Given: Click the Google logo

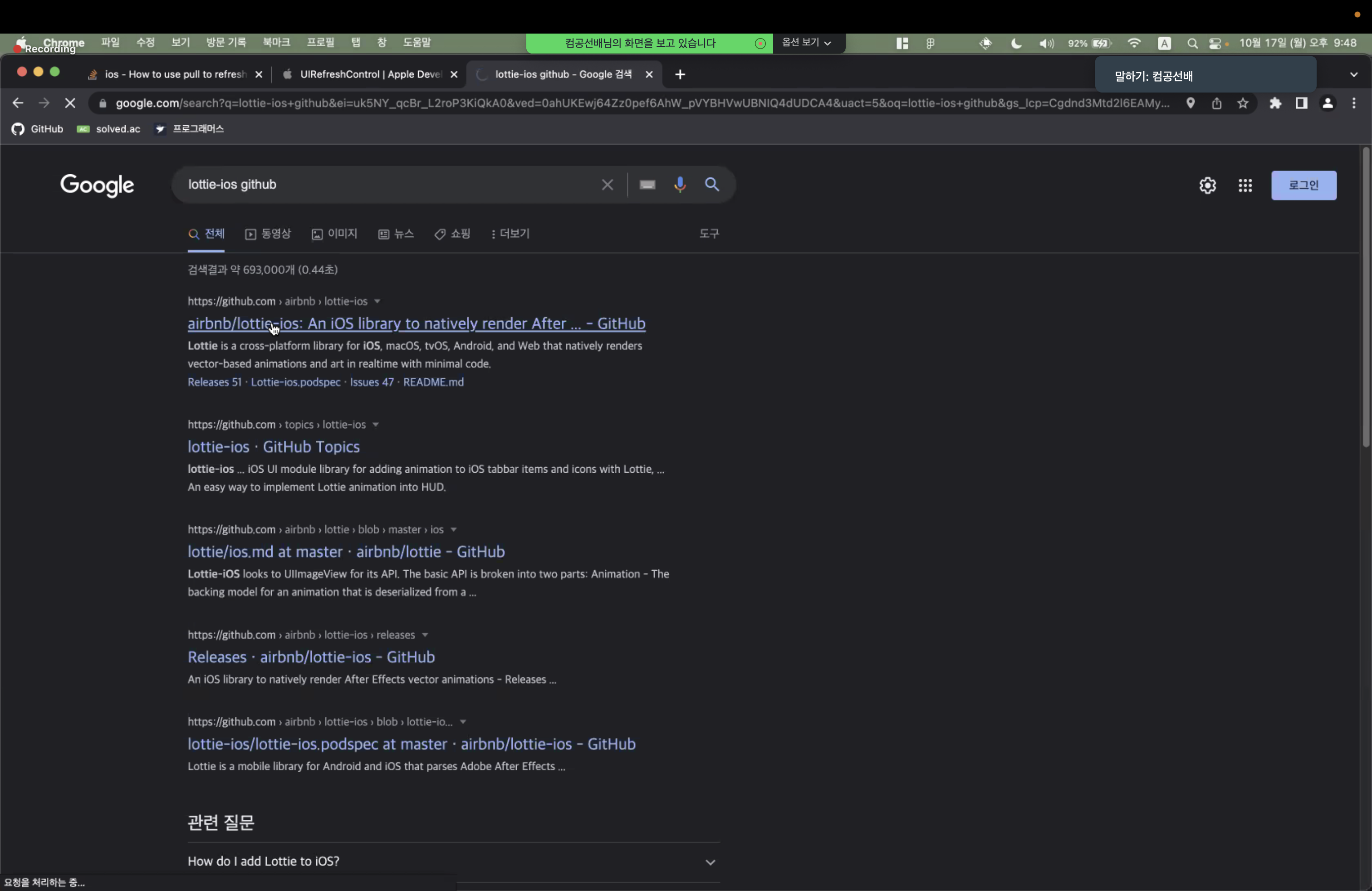Looking at the screenshot, I should (97, 185).
